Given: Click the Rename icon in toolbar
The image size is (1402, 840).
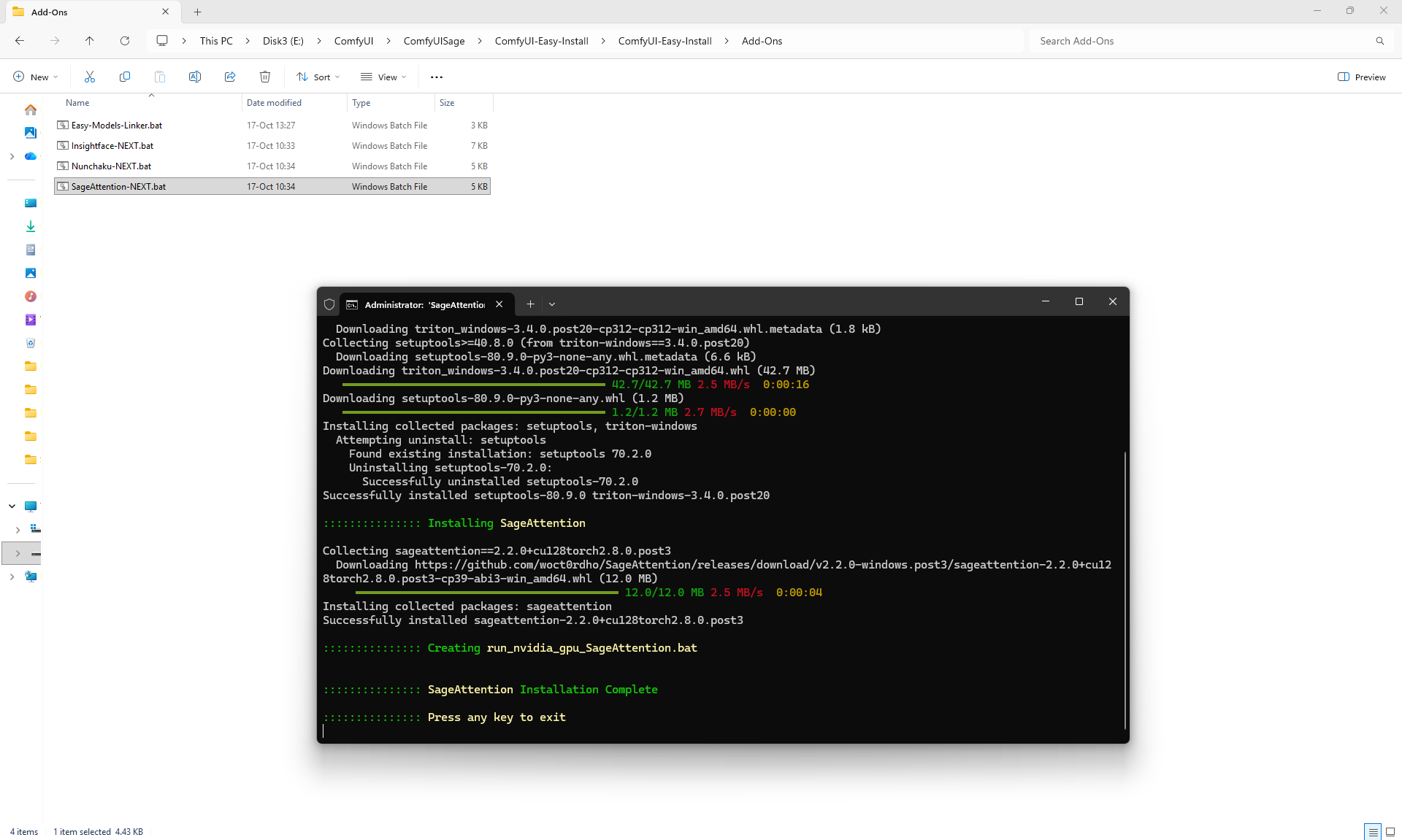Looking at the screenshot, I should [x=195, y=77].
